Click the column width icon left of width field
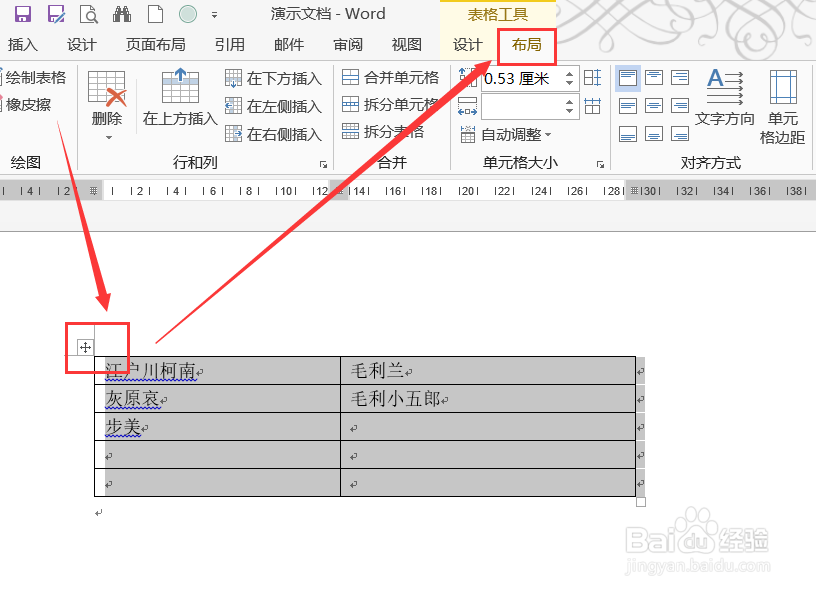This screenshot has width=816, height=594. 468,106
